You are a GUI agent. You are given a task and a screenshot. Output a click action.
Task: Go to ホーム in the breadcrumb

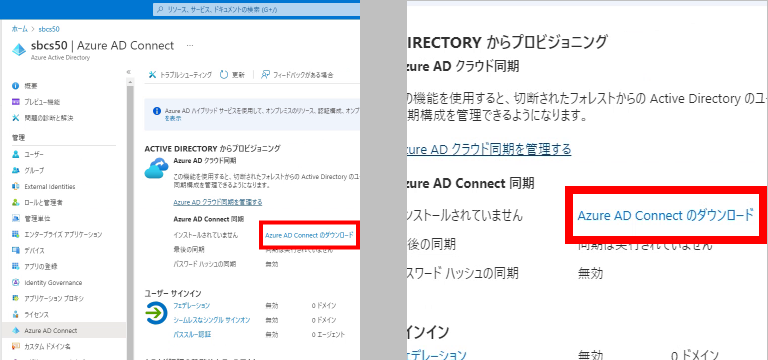pyautogui.click(x=20, y=29)
